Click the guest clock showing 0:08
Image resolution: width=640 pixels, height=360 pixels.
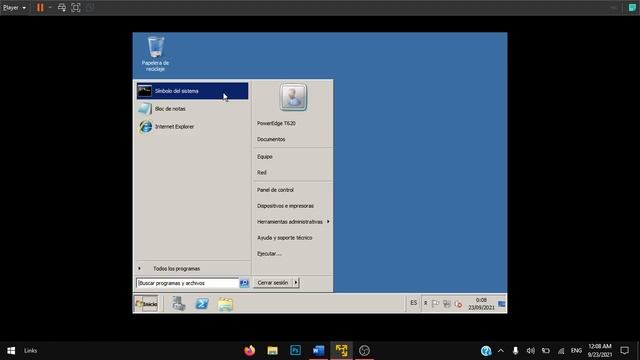pos(481,304)
